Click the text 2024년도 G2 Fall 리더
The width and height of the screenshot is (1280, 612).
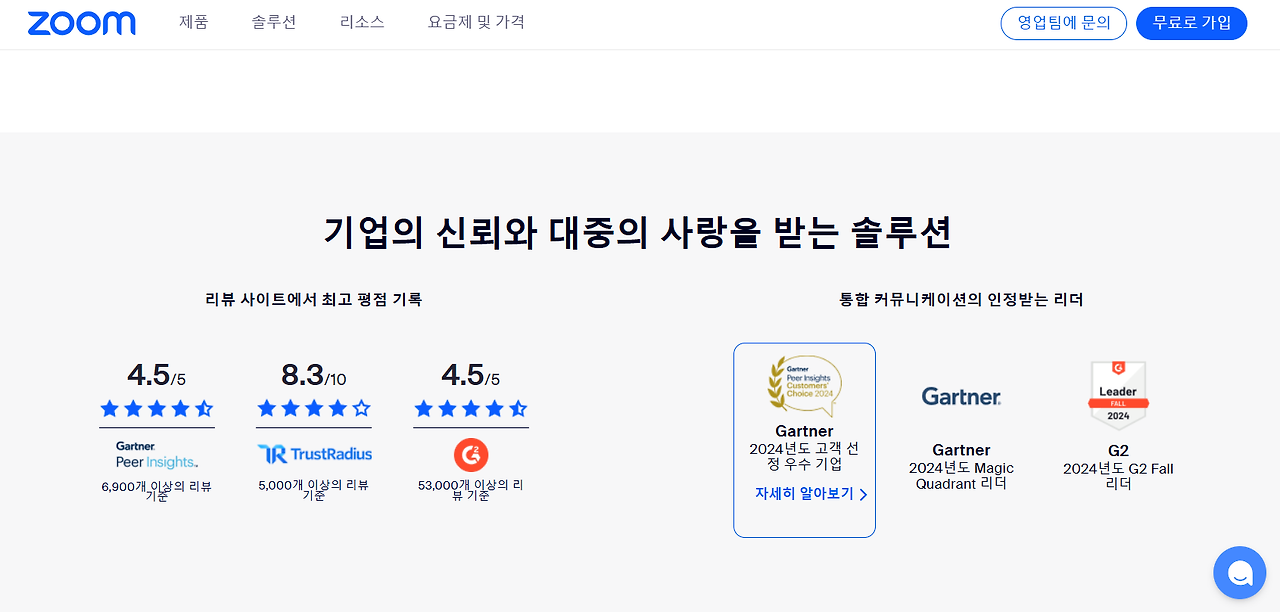[x=1118, y=476]
